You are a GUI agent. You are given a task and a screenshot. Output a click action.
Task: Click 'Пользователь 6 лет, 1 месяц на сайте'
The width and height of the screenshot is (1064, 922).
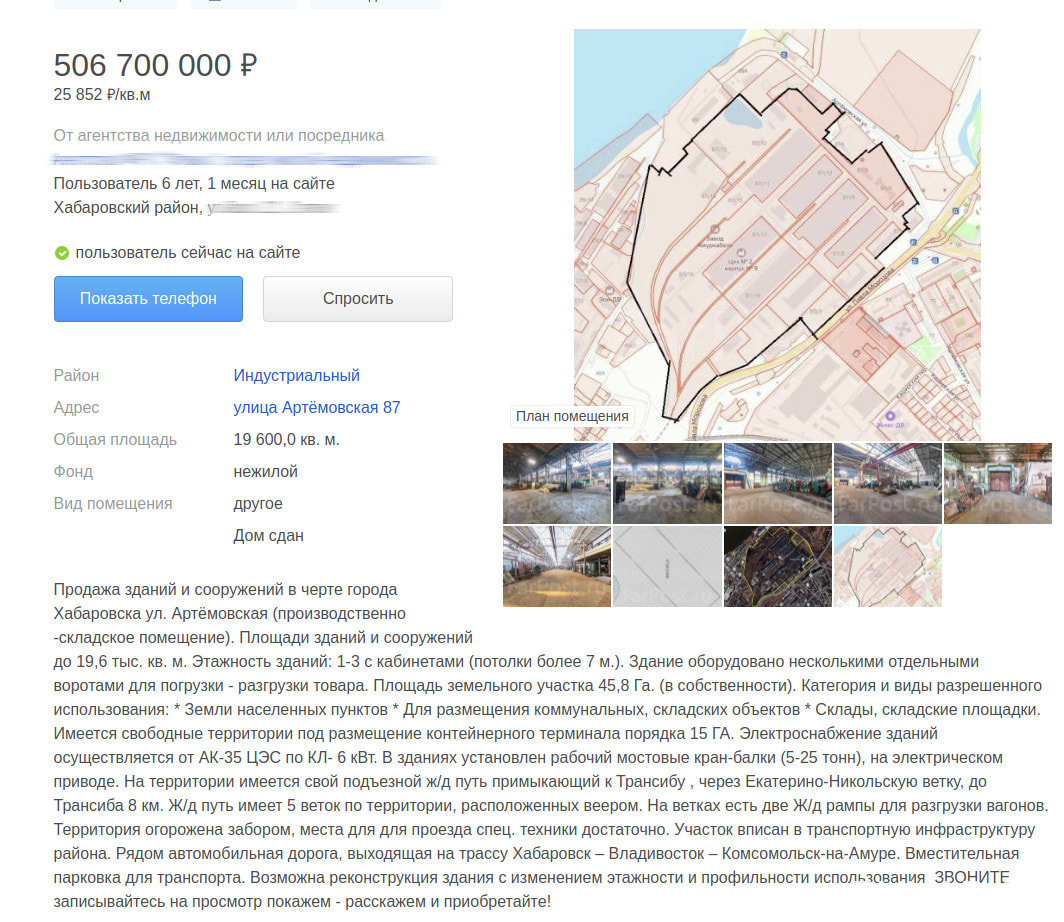click(x=194, y=183)
